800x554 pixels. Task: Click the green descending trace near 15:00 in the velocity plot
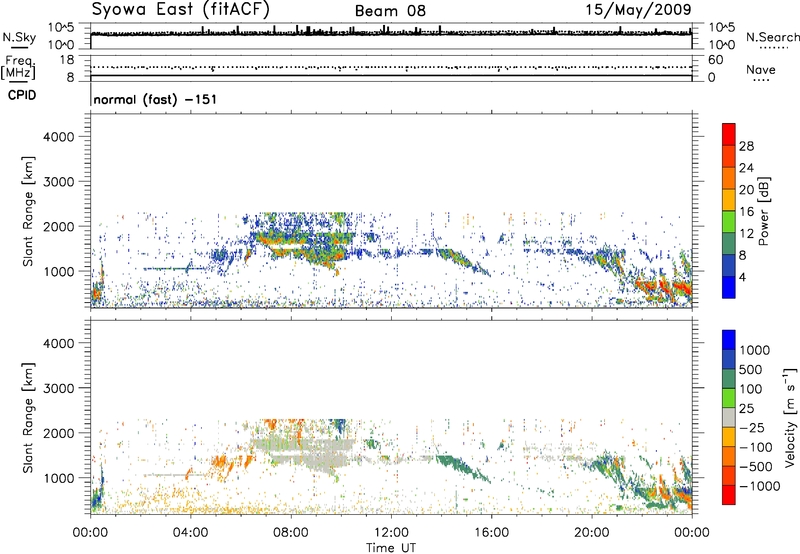pyautogui.click(x=462, y=468)
